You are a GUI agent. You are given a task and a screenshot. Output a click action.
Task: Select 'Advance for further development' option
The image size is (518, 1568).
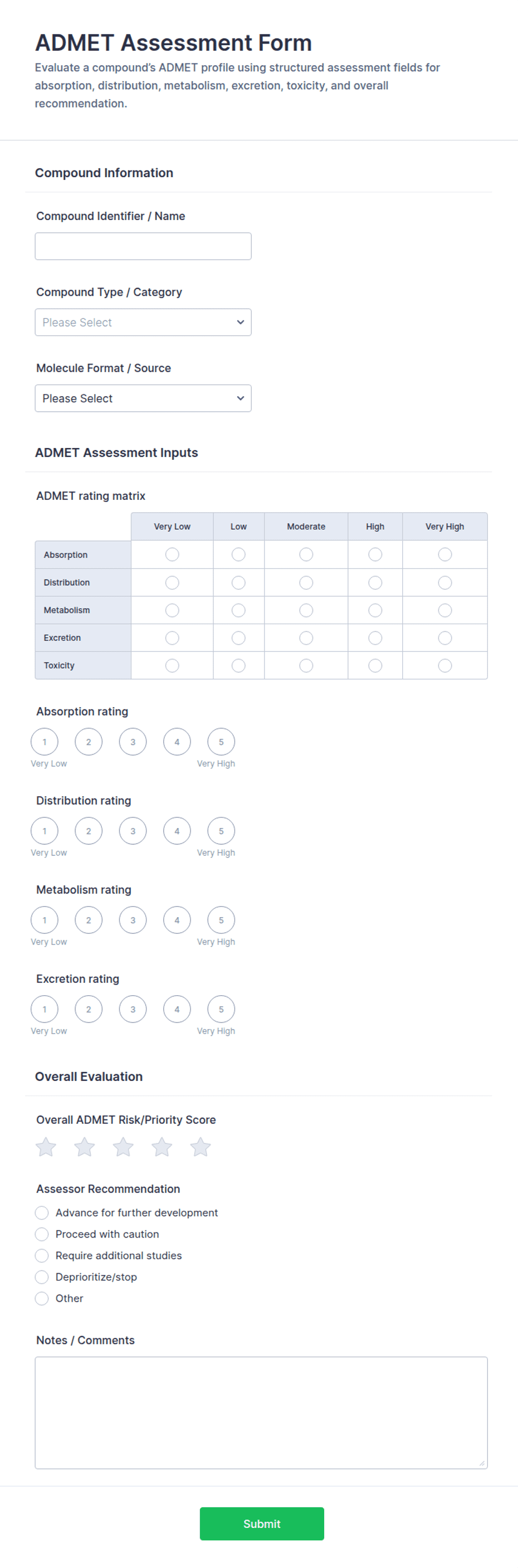point(41,1212)
